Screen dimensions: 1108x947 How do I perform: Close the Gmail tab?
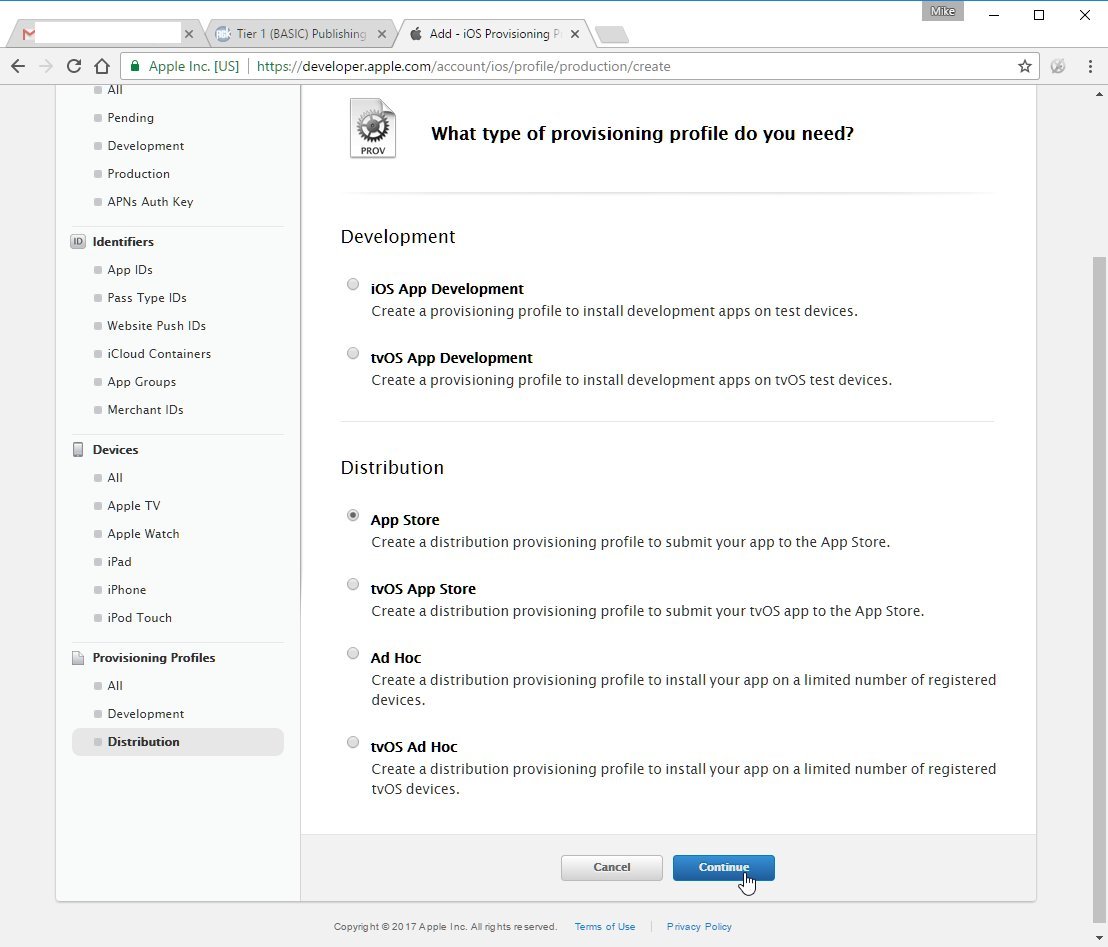pos(189,34)
